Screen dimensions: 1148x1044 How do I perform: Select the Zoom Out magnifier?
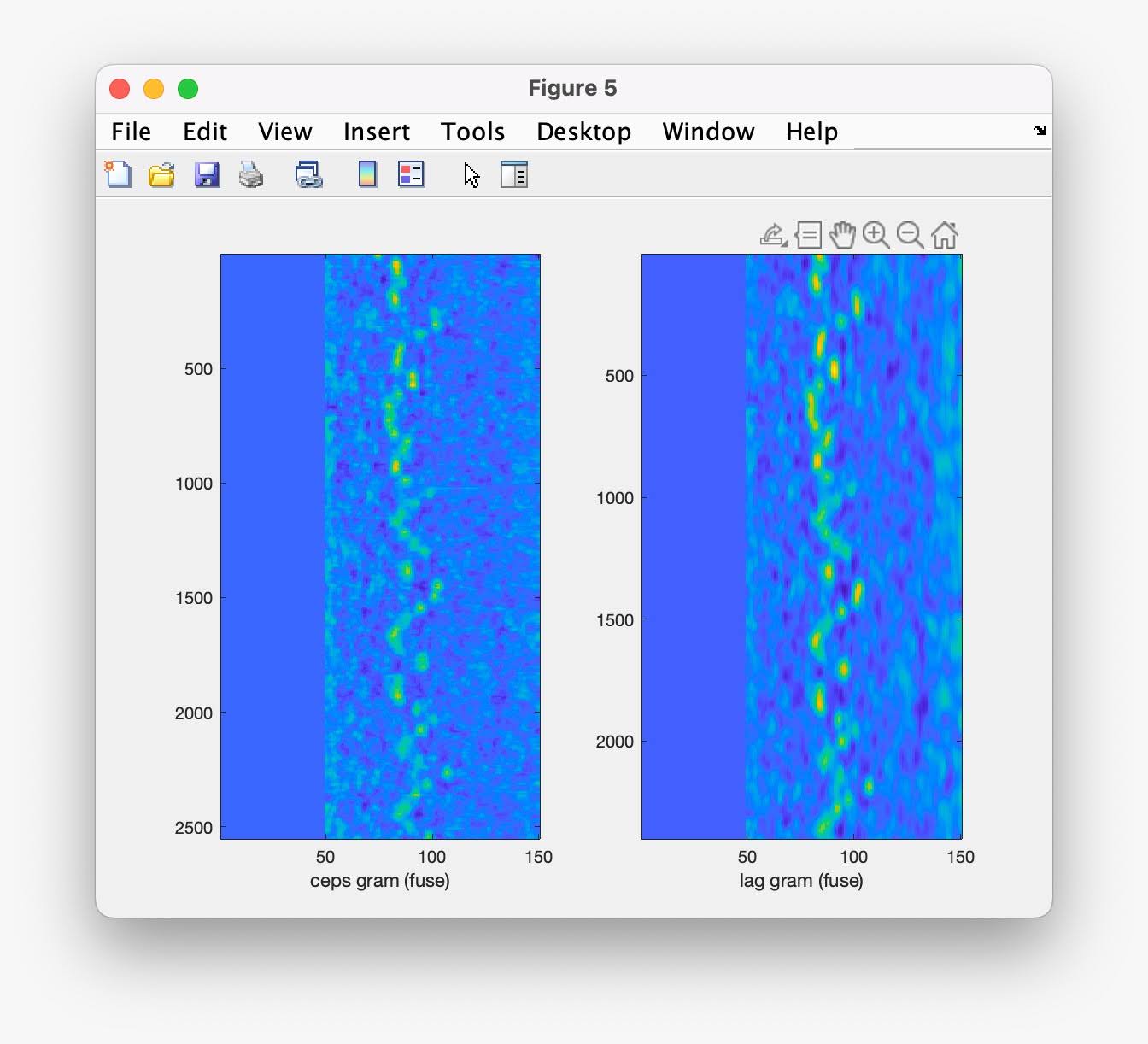coord(911,235)
